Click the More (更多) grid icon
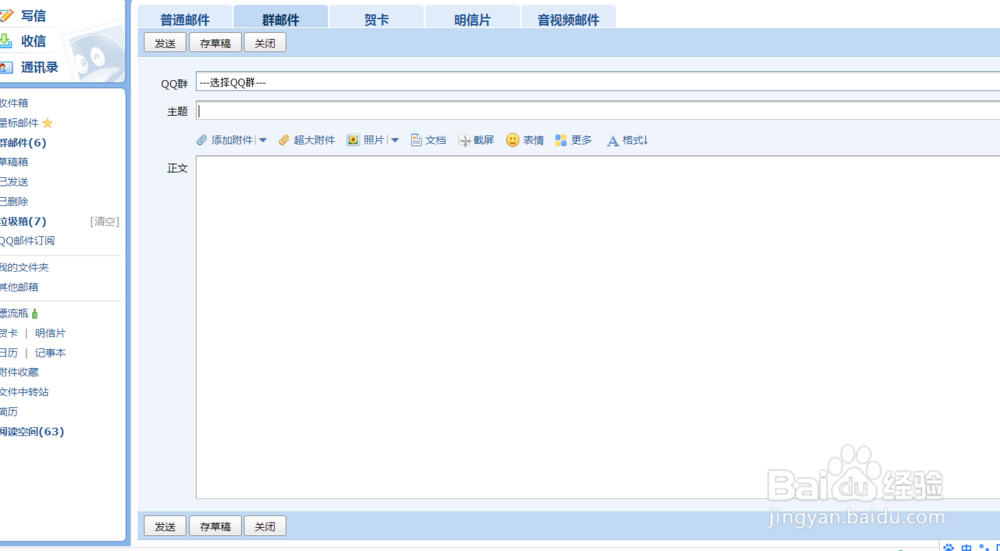The width and height of the screenshot is (1000, 551). (x=561, y=140)
